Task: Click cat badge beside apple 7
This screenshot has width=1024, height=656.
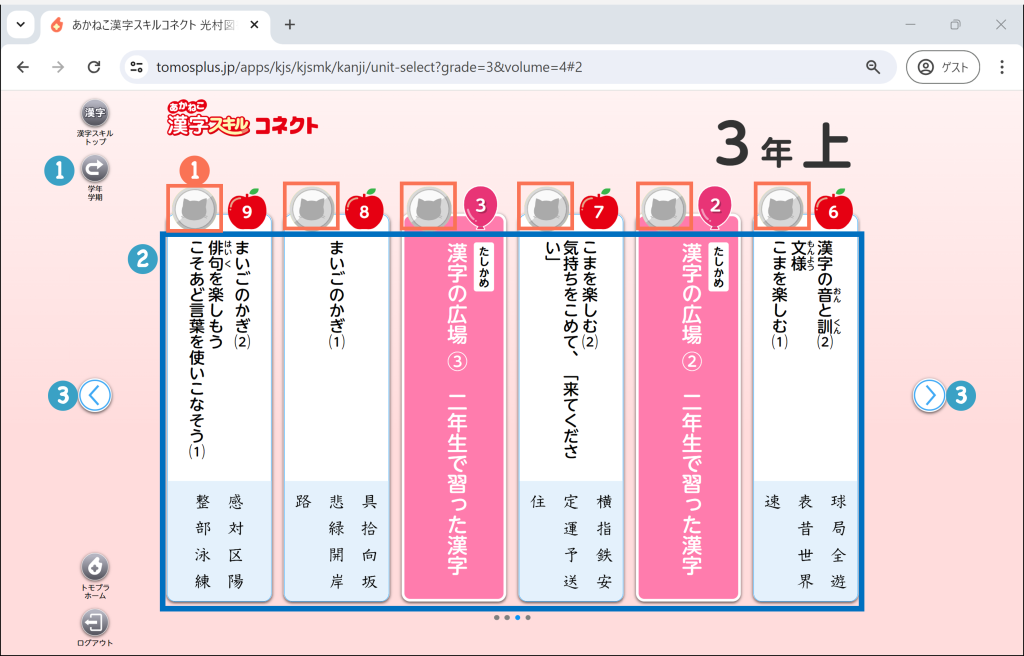Action: click(x=545, y=208)
